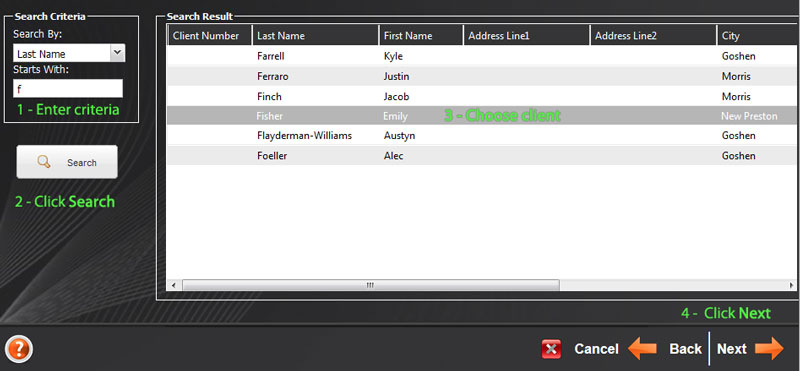Image resolution: width=800 pixels, height=371 pixels.
Task: Click the Starts With input field
Action: click(68, 88)
